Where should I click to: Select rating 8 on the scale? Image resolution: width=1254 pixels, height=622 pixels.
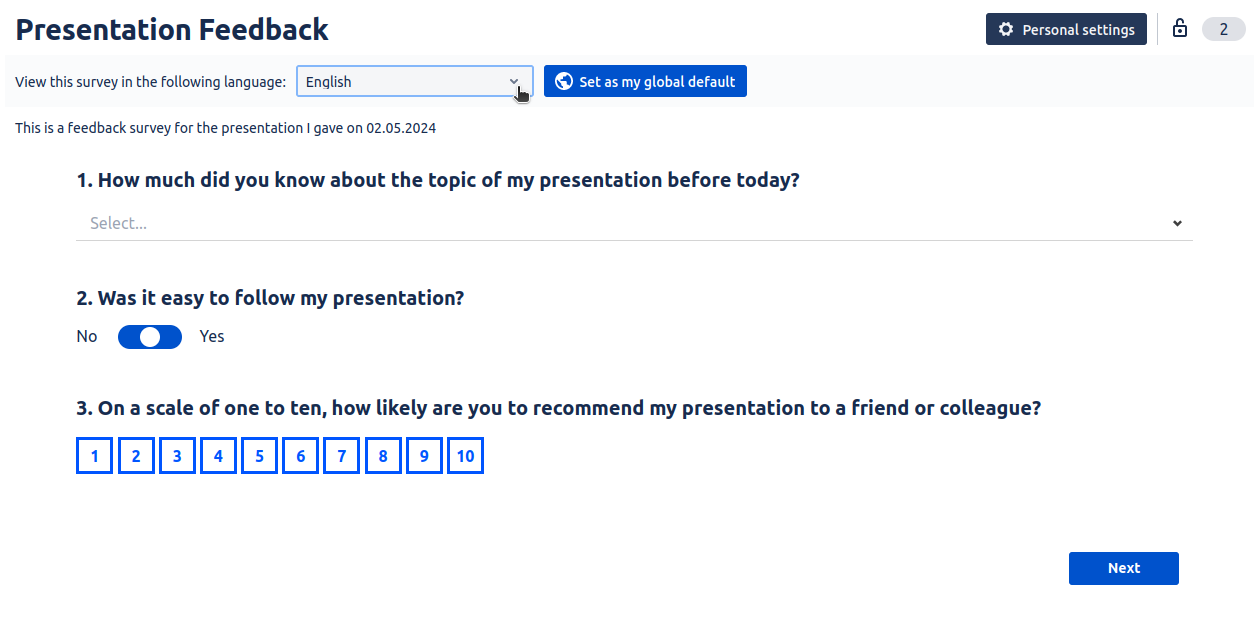coord(383,457)
